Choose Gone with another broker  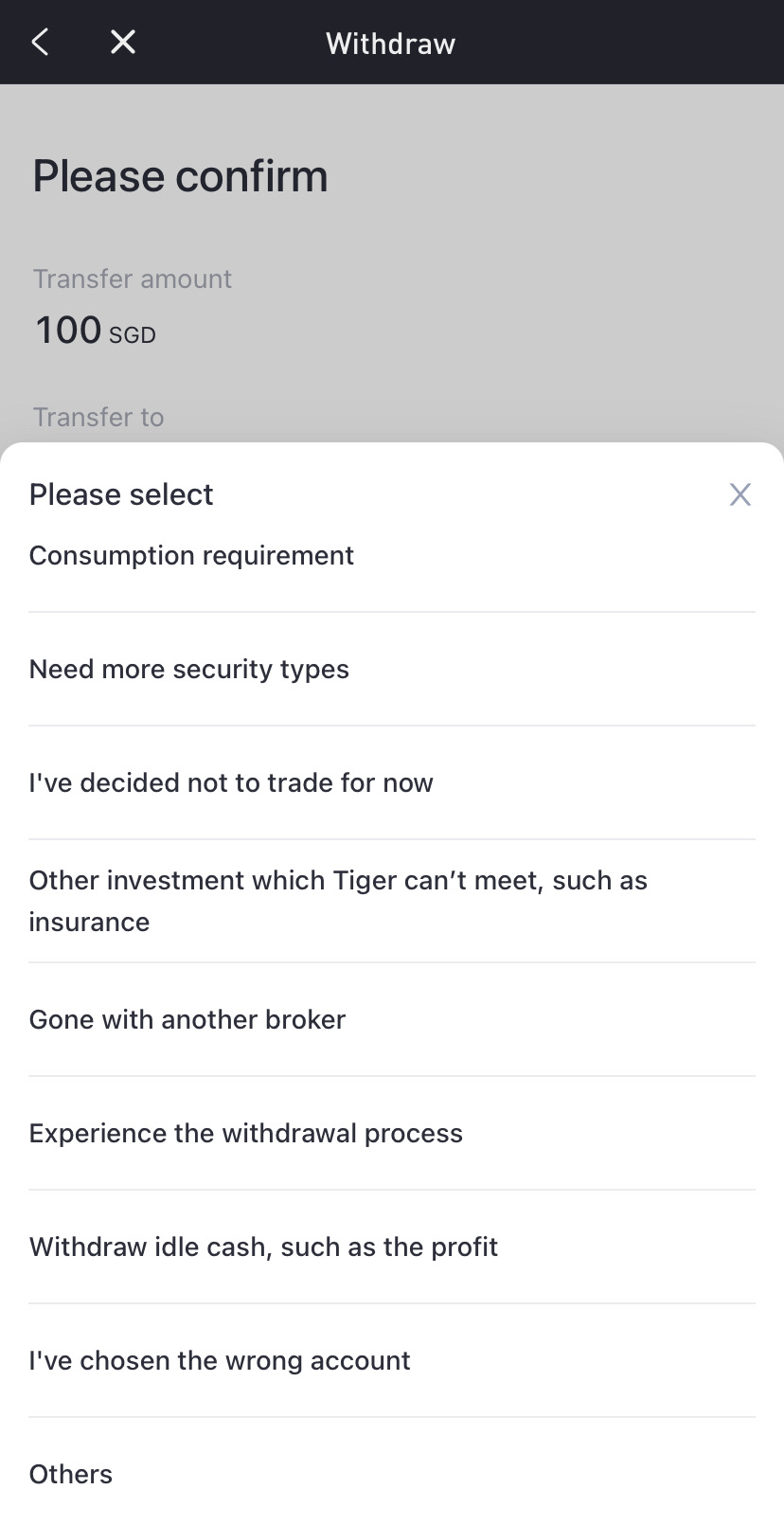click(187, 1020)
